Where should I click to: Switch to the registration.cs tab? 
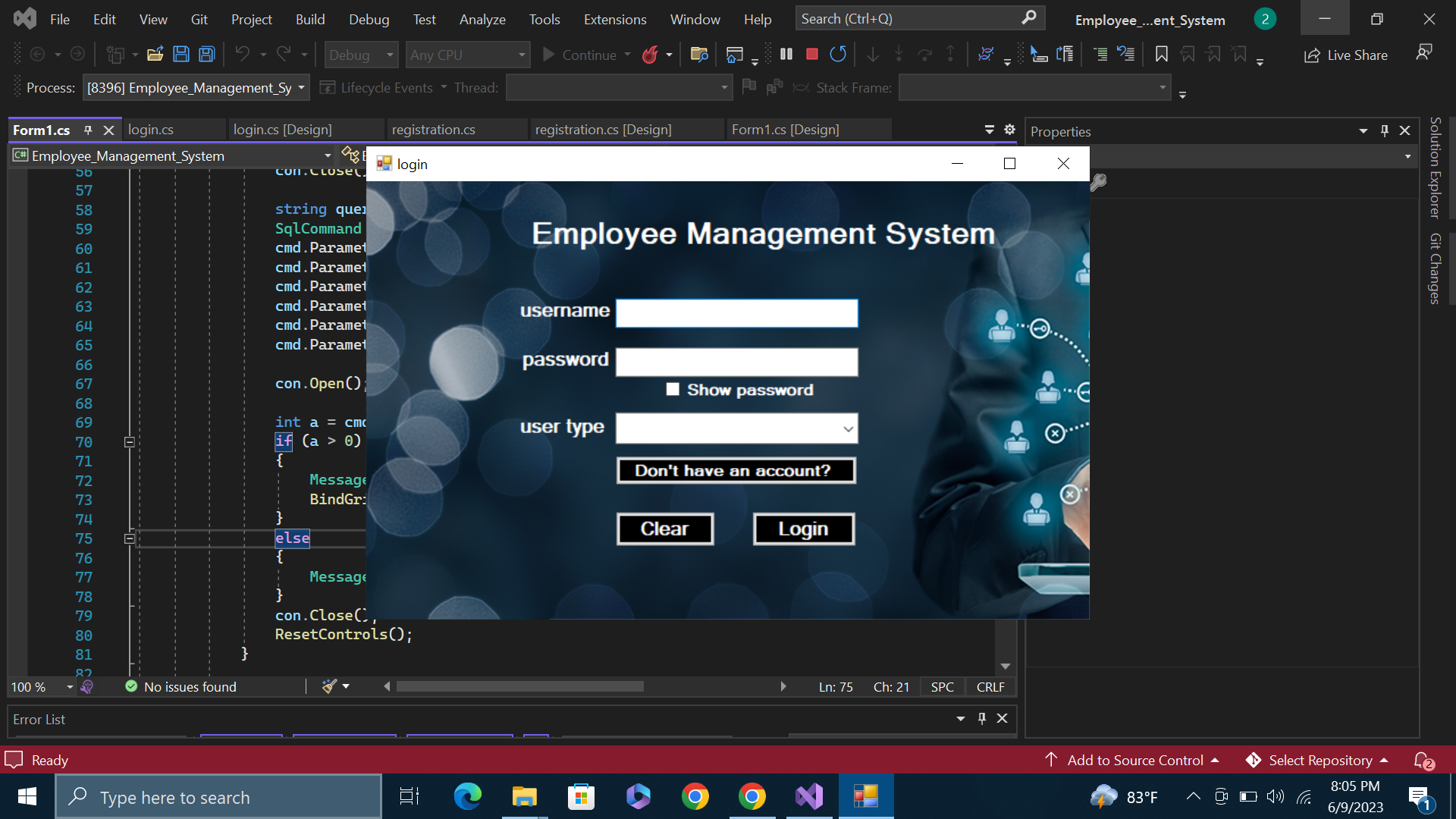point(433,129)
